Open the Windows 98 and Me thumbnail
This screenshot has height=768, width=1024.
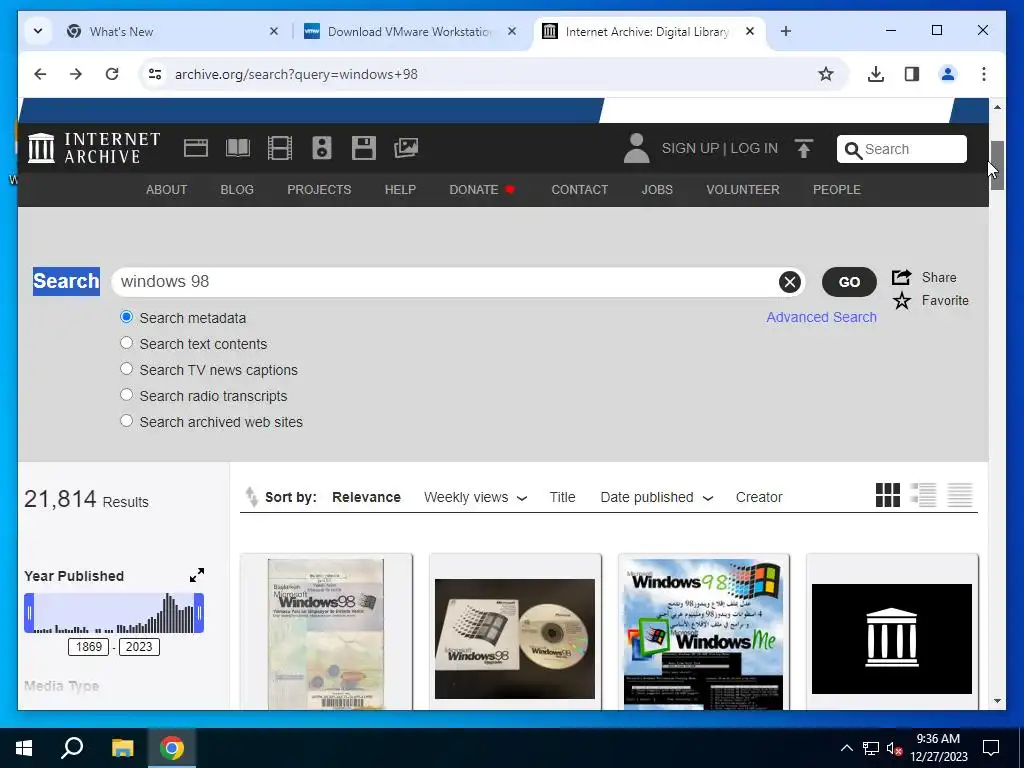click(x=703, y=633)
